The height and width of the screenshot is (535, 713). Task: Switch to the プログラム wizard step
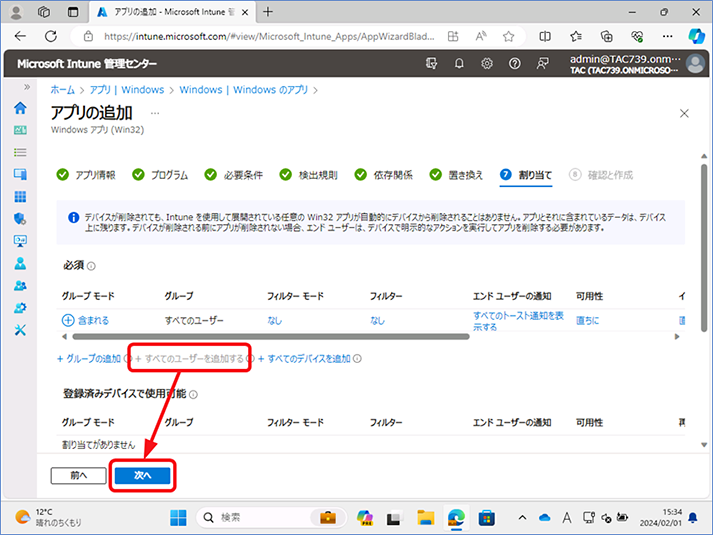tap(160, 175)
